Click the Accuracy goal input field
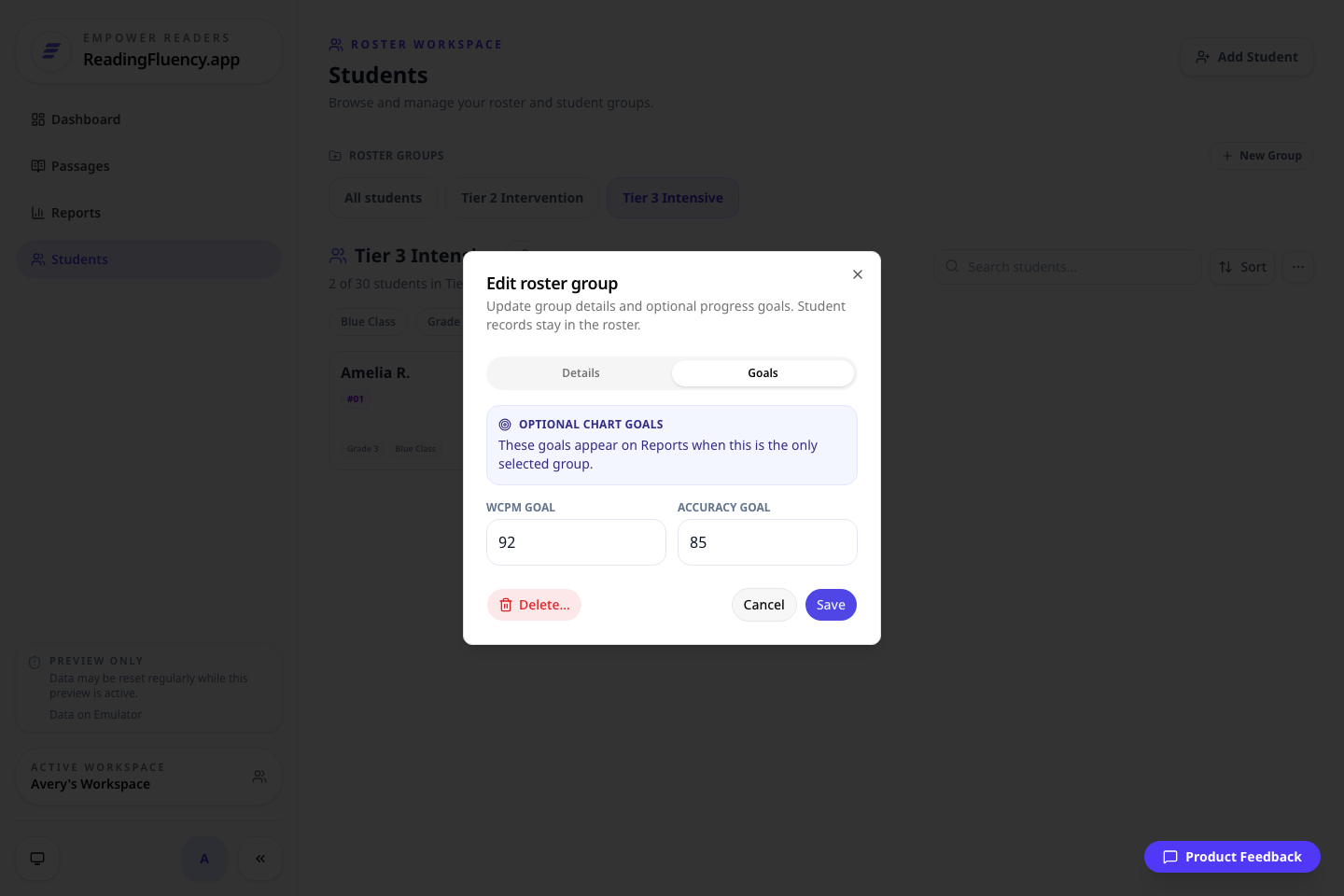Viewport: 1344px width, 896px height. pos(767,542)
